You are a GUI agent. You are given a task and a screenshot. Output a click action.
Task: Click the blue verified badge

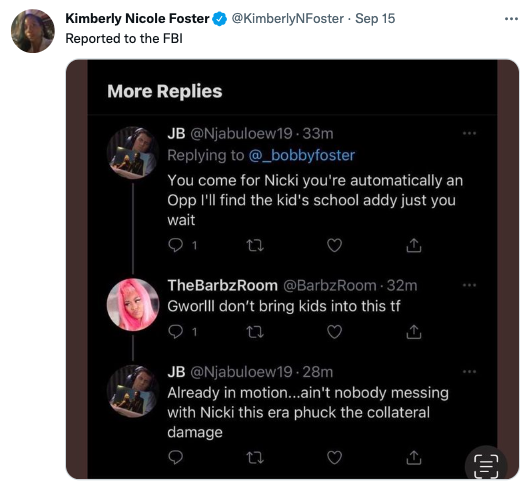tap(220, 19)
